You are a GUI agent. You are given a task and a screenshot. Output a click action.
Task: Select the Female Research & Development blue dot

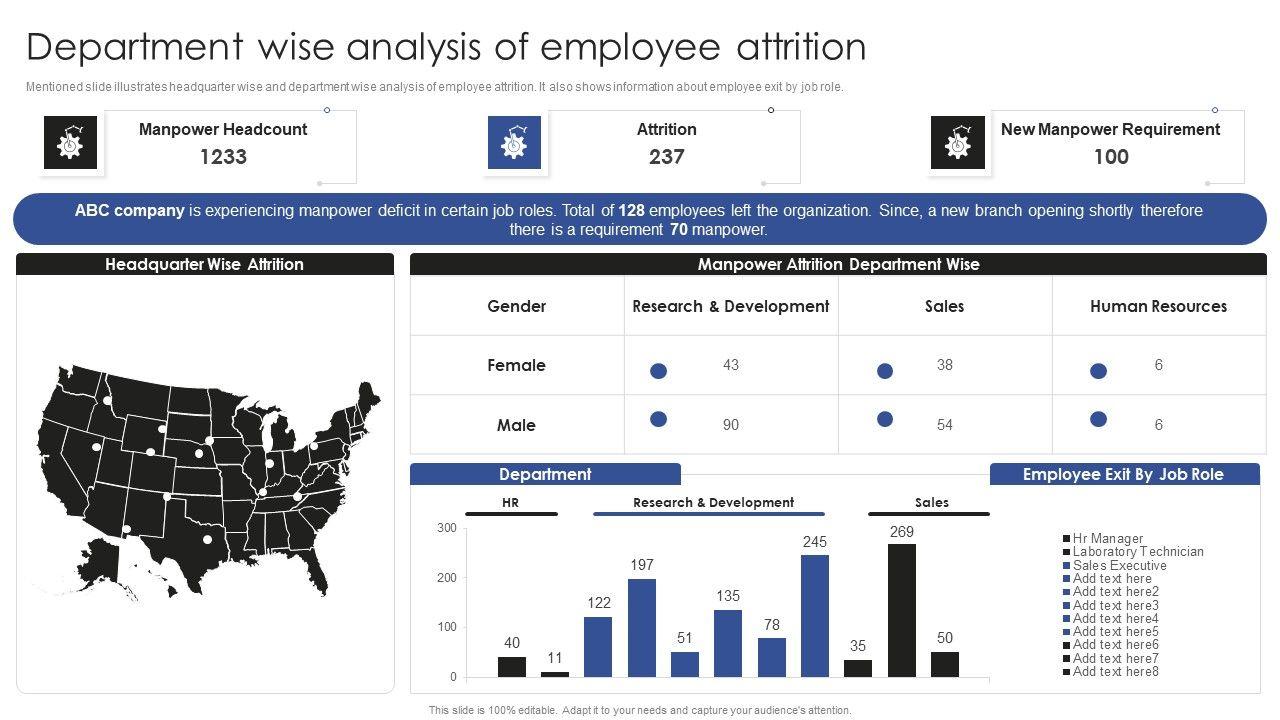[x=658, y=371]
